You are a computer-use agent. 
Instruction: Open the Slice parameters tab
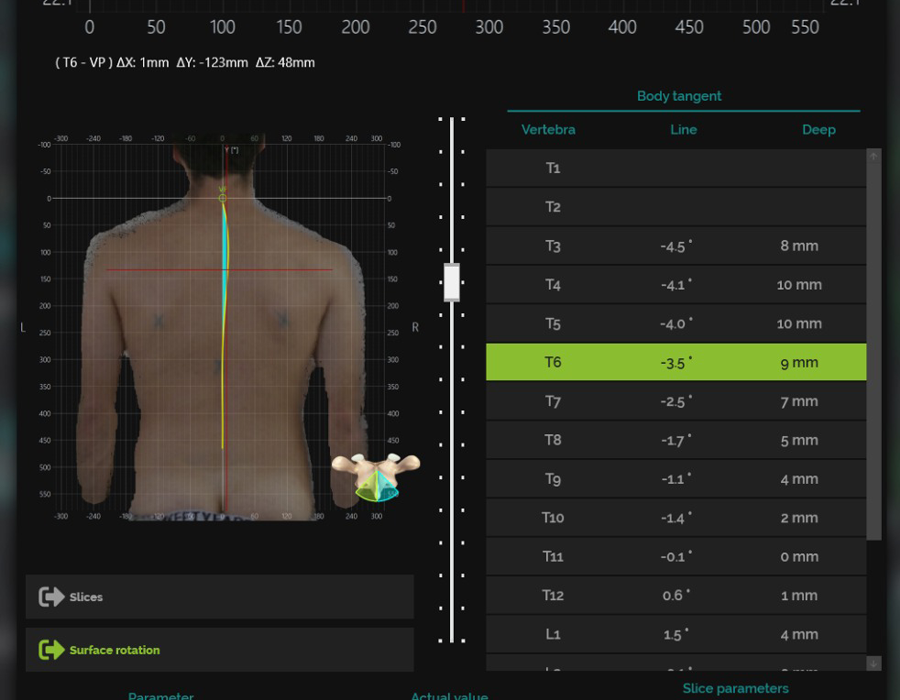point(735,688)
